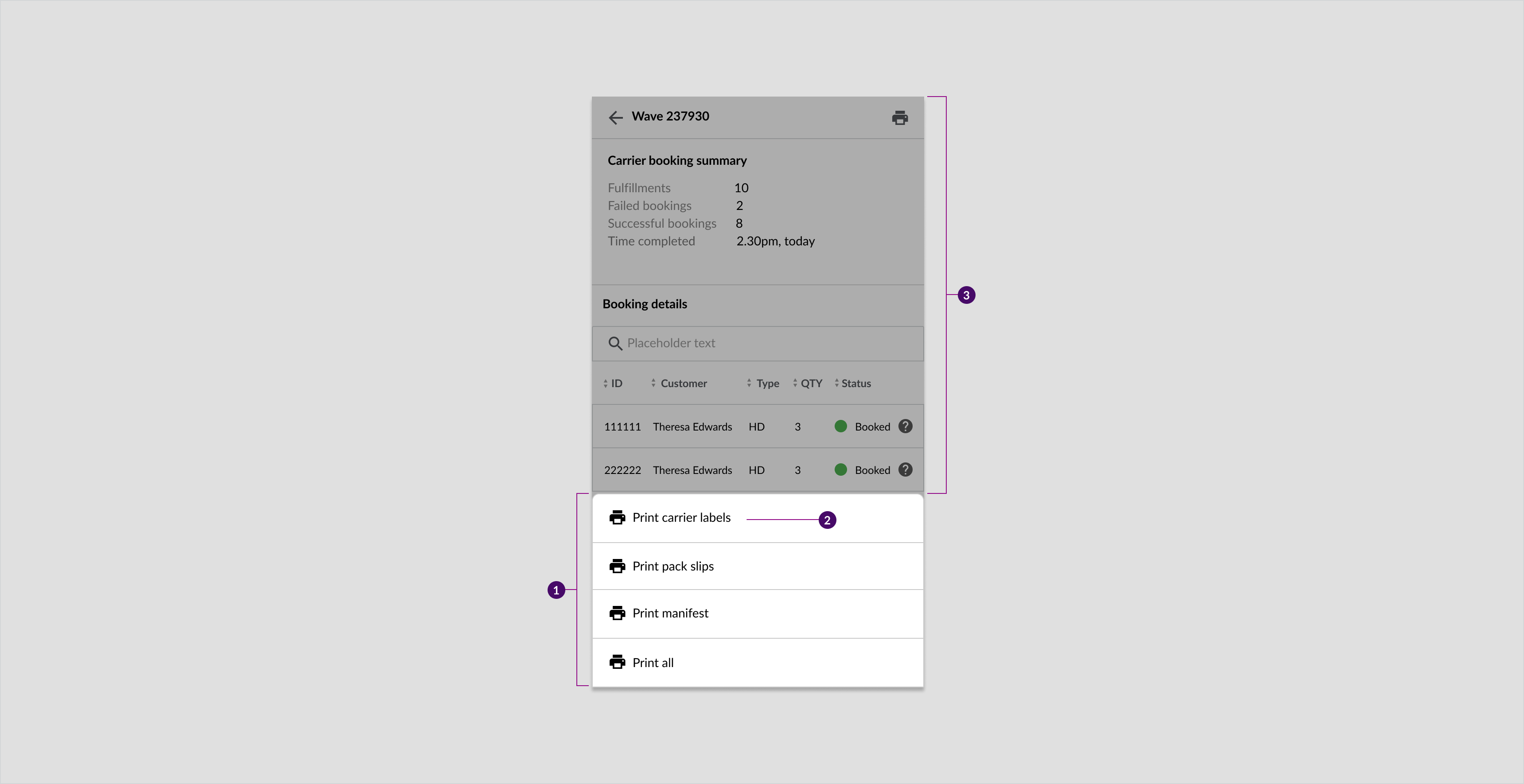Select Print carrier labels menu option
The image size is (1524, 784).
point(681,518)
